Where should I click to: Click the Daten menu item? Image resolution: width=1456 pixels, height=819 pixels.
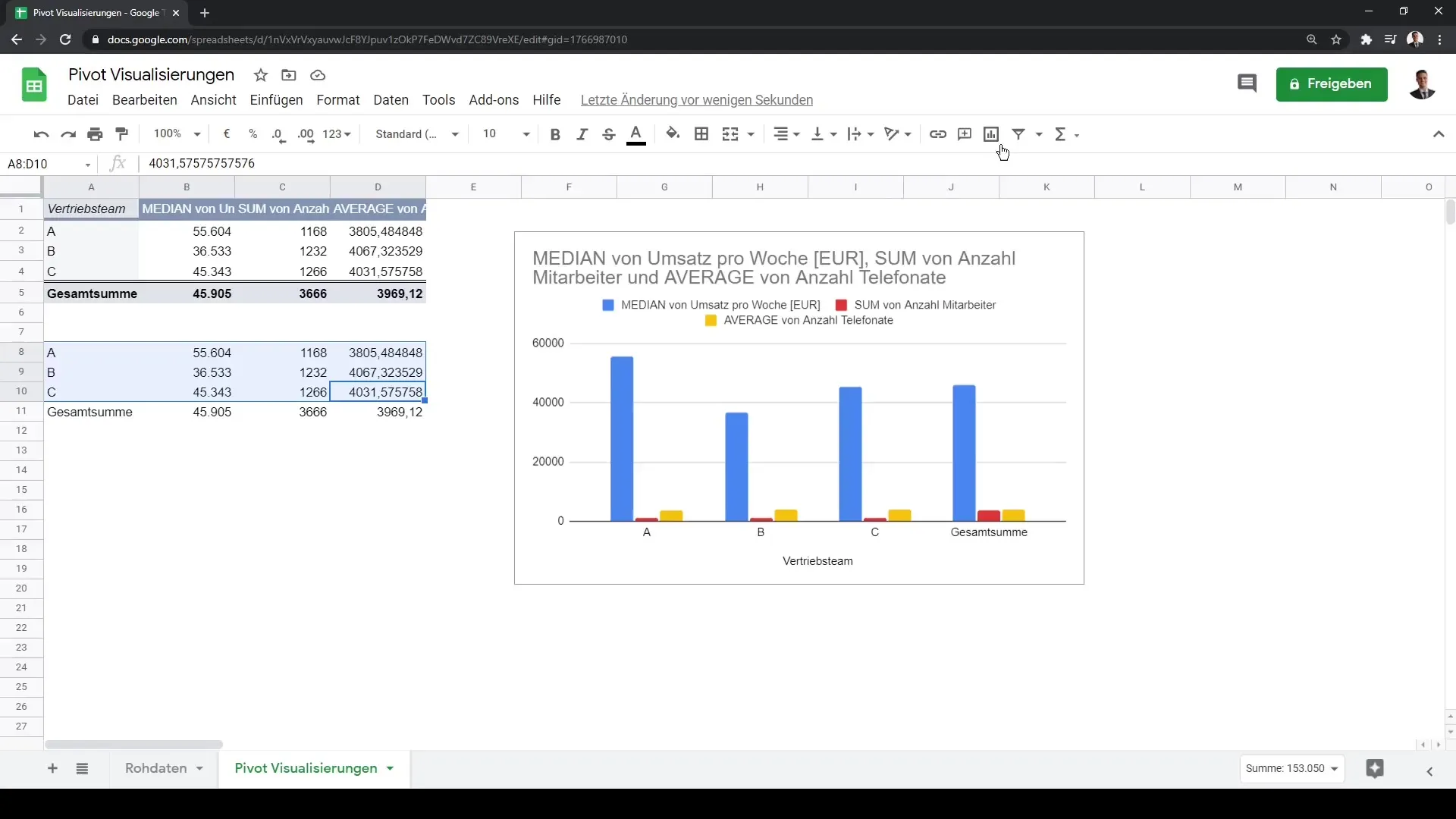(x=391, y=99)
